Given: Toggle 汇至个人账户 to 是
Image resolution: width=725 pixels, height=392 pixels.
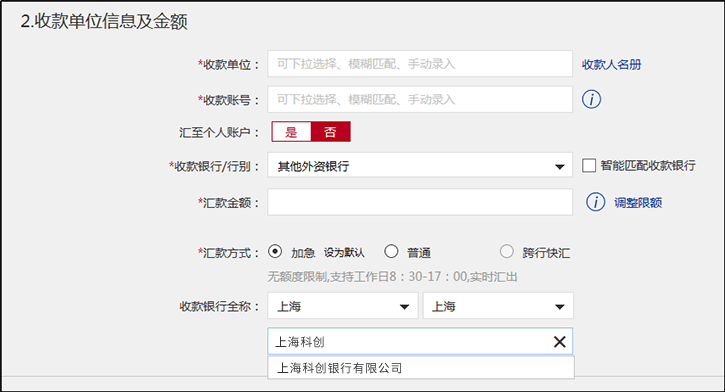Looking at the screenshot, I should click(291, 132).
